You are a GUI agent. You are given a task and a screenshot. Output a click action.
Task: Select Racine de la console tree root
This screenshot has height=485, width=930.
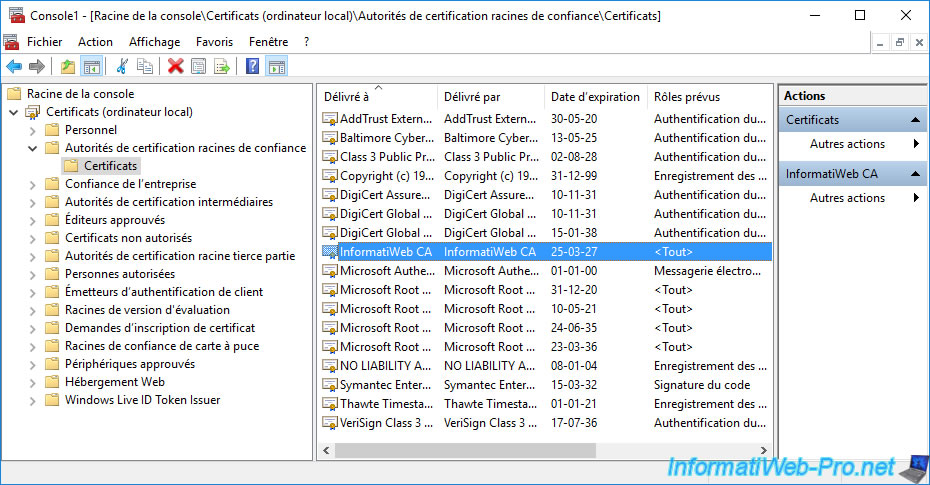pyautogui.click(x=80, y=94)
